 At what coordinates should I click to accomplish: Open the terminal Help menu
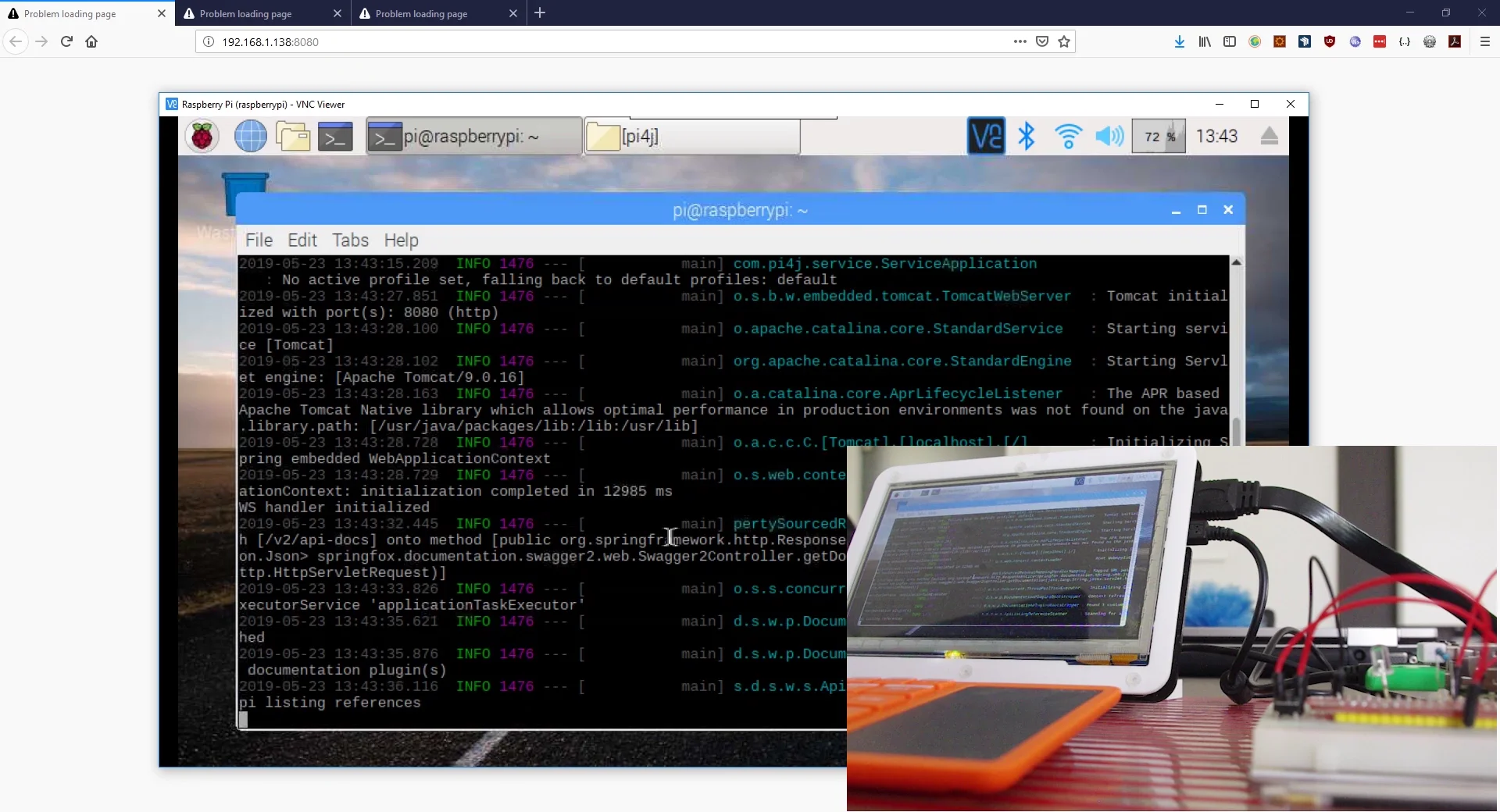(401, 240)
